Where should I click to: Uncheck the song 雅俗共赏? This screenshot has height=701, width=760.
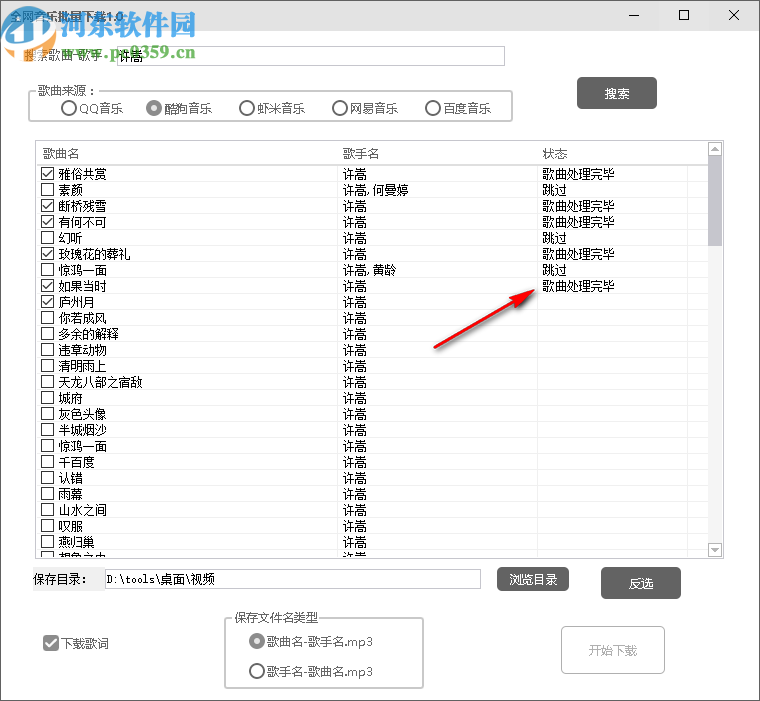click(48, 174)
